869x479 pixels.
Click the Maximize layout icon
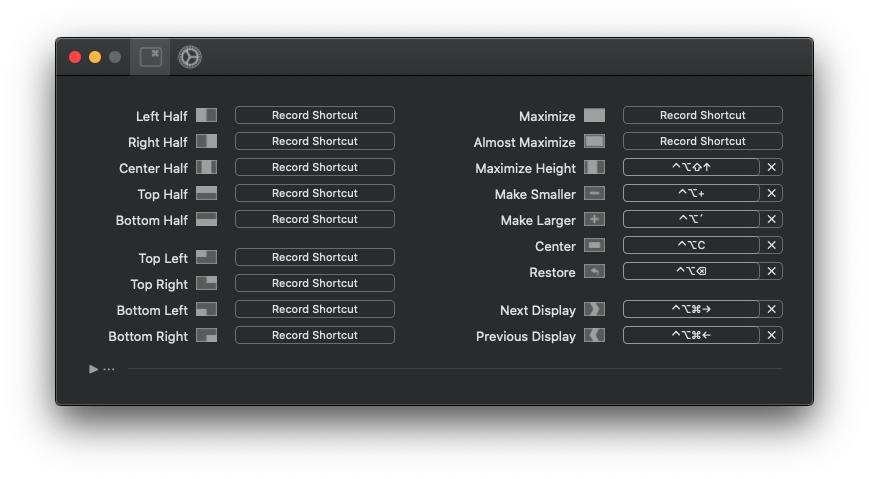tap(595, 115)
